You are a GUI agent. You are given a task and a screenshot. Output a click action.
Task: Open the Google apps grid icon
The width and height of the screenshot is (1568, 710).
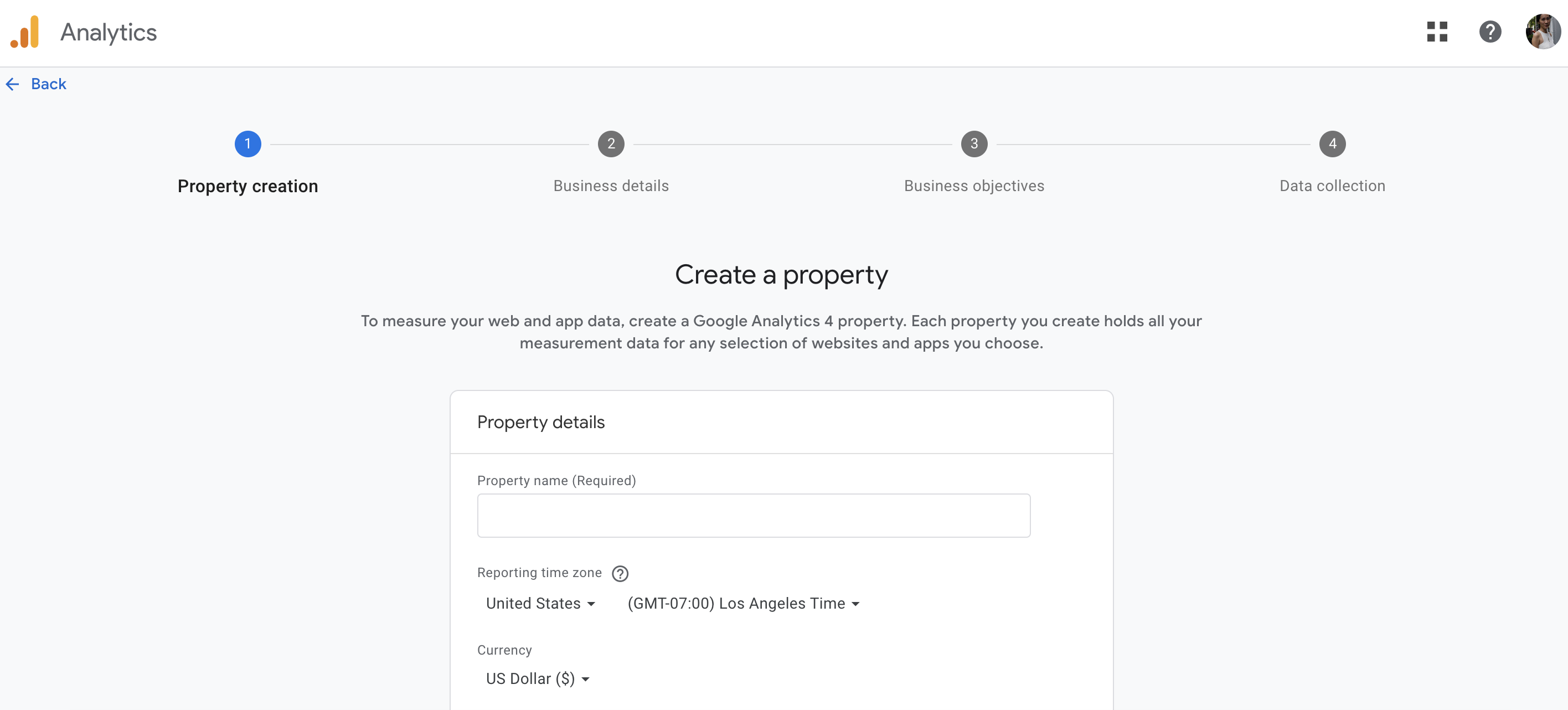click(x=1437, y=32)
